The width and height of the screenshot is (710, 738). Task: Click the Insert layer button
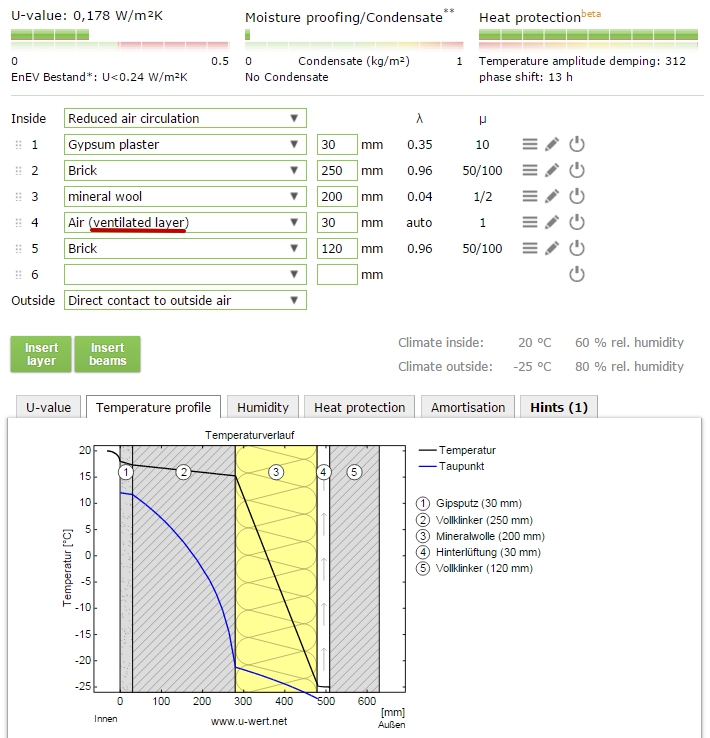click(x=41, y=354)
